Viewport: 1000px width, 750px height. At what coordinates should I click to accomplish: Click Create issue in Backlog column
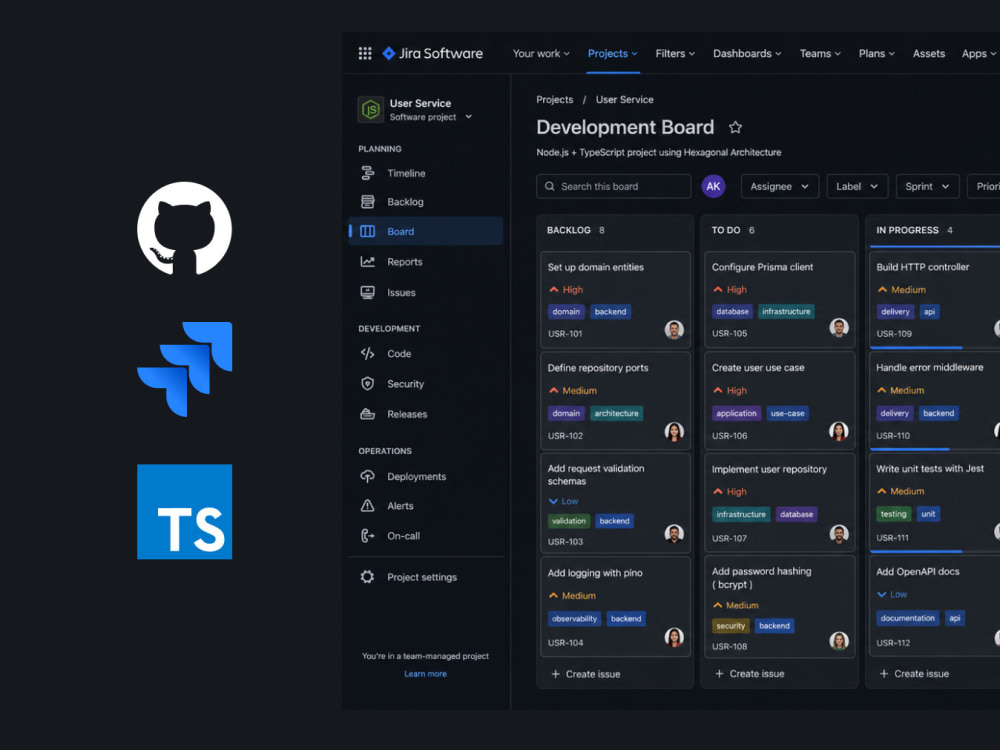(x=585, y=674)
